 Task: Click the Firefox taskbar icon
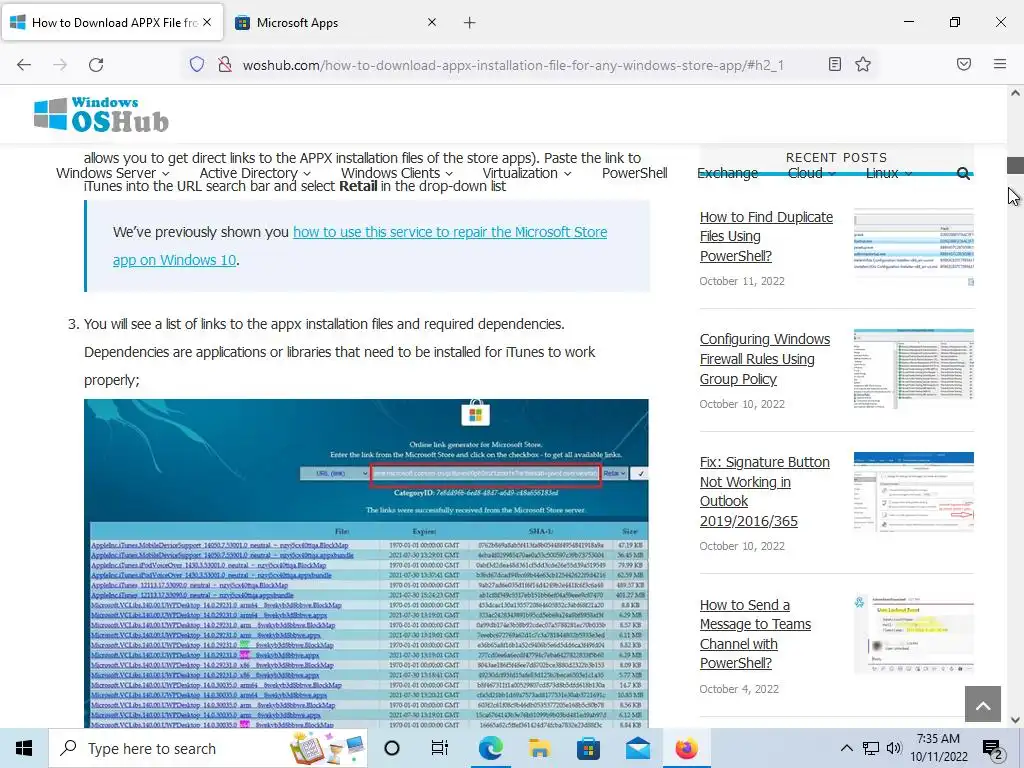686,748
